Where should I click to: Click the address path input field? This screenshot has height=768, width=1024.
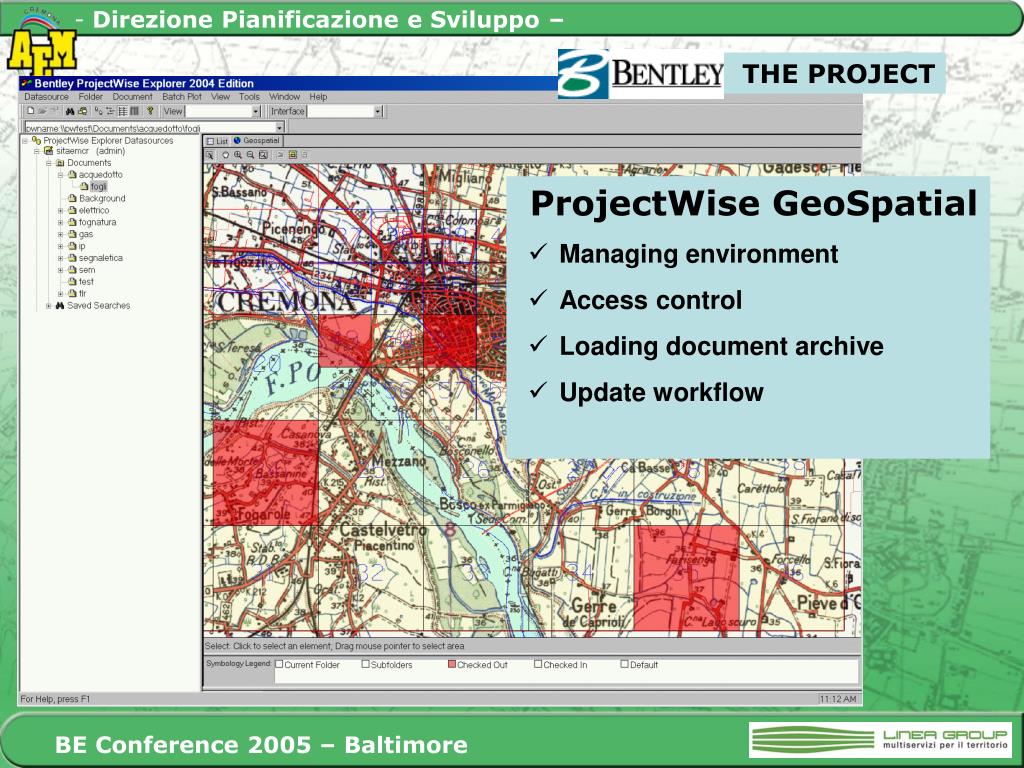(149, 128)
